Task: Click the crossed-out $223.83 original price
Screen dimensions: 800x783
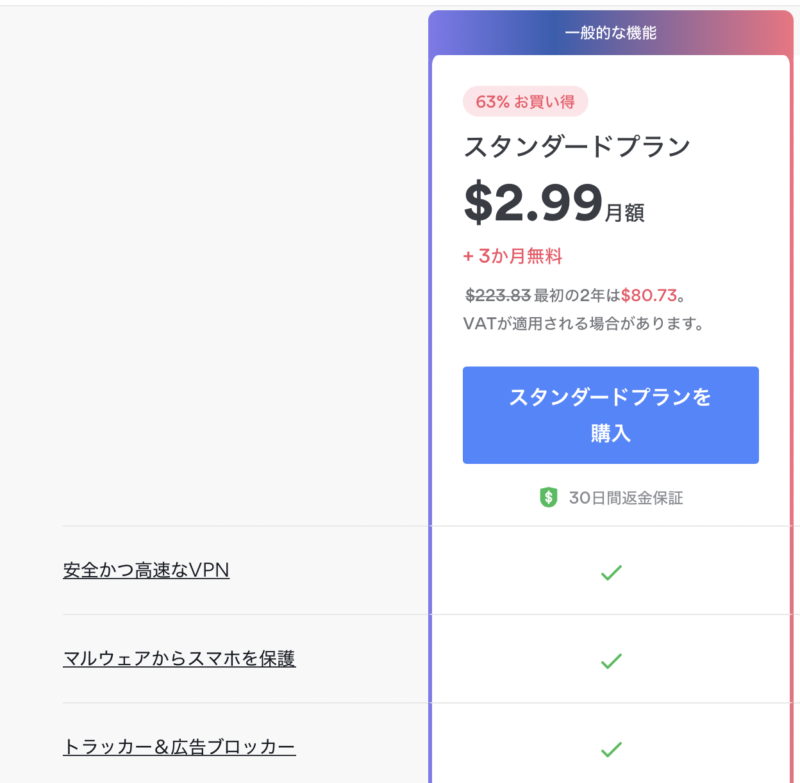Action: click(x=498, y=295)
